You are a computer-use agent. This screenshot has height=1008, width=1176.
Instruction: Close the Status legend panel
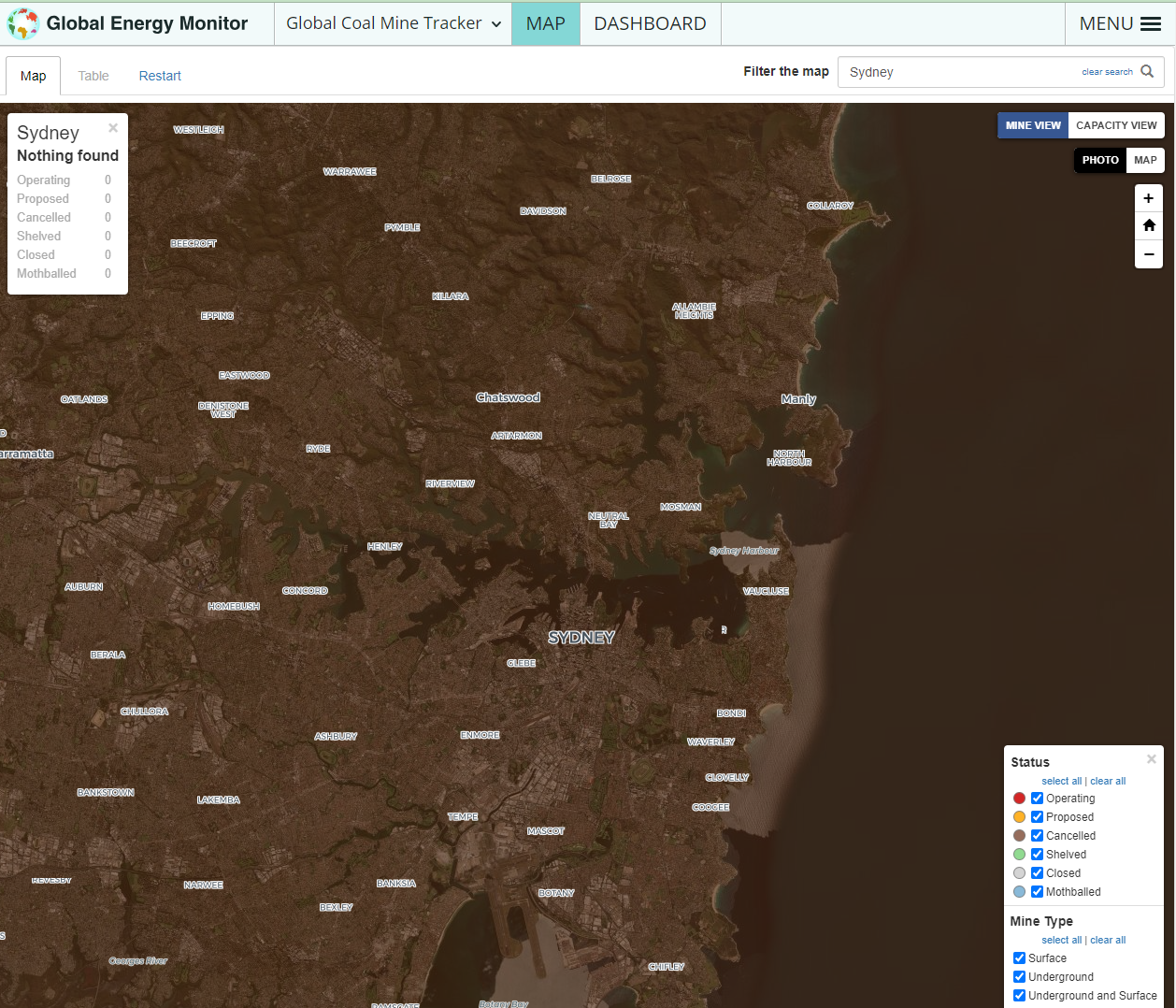(x=1151, y=759)
